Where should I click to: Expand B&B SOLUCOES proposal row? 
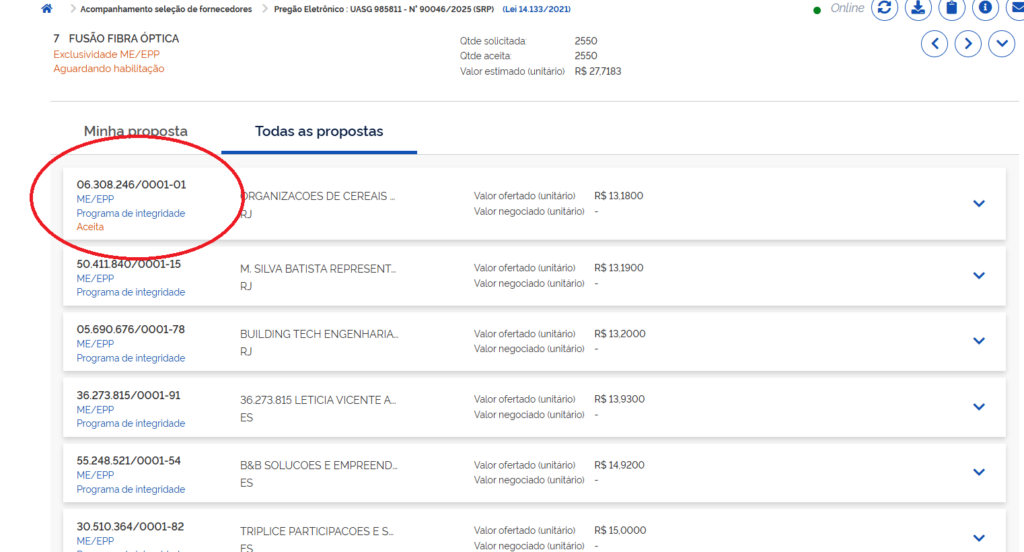[x=978, y=472]
